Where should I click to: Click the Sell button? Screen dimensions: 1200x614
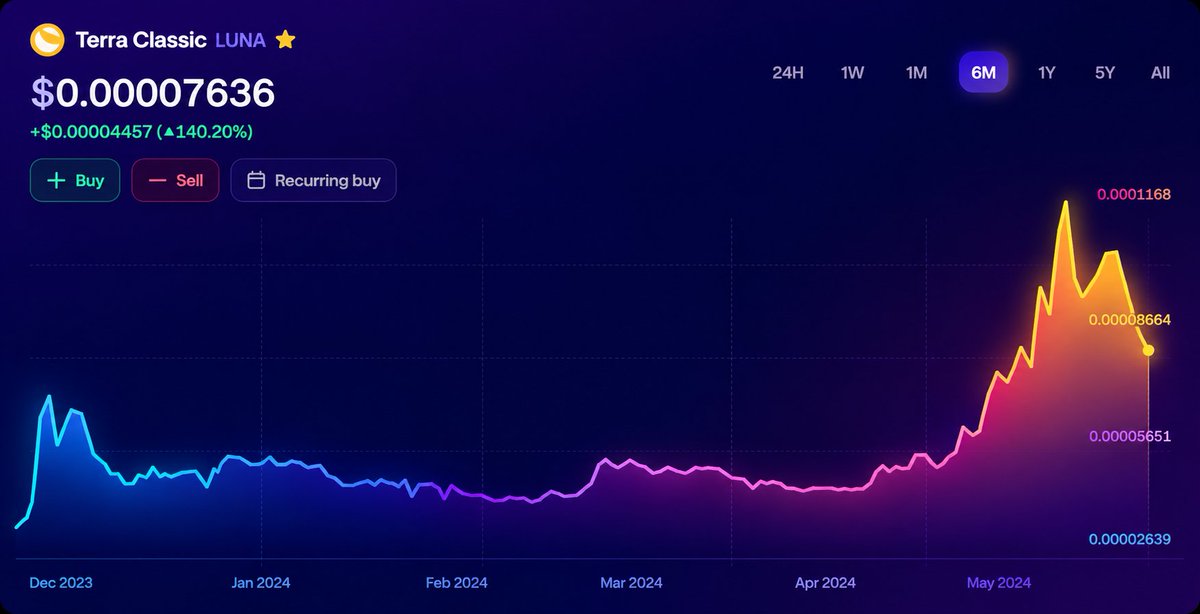175,180
